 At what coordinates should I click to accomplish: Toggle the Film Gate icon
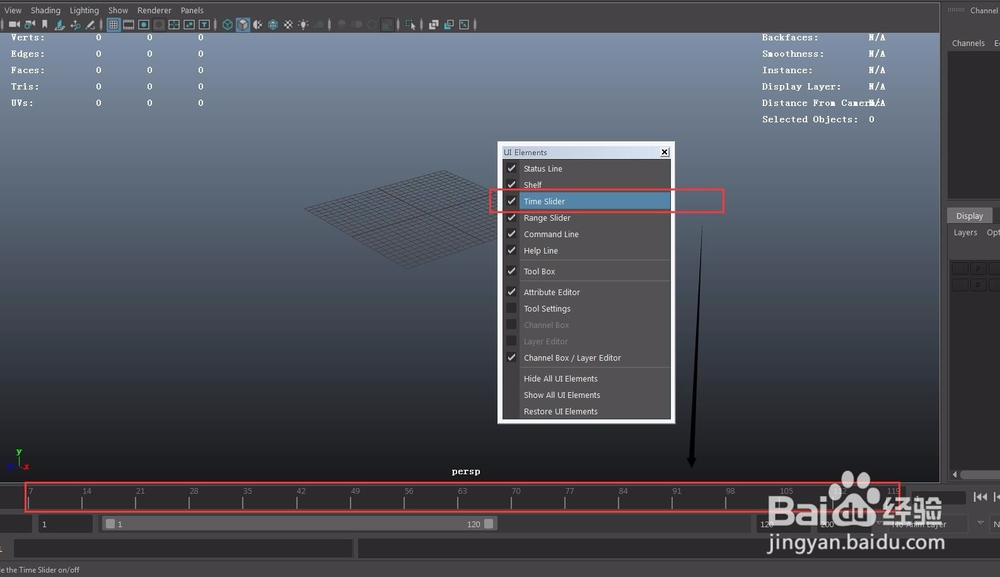128,24
